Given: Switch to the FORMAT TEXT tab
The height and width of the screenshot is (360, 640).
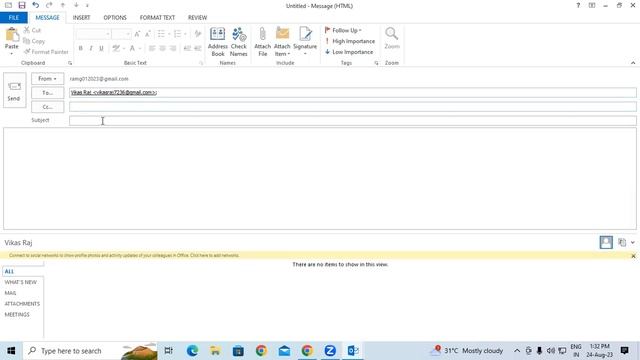Looking at the screenshot, I should coord(157,18).
